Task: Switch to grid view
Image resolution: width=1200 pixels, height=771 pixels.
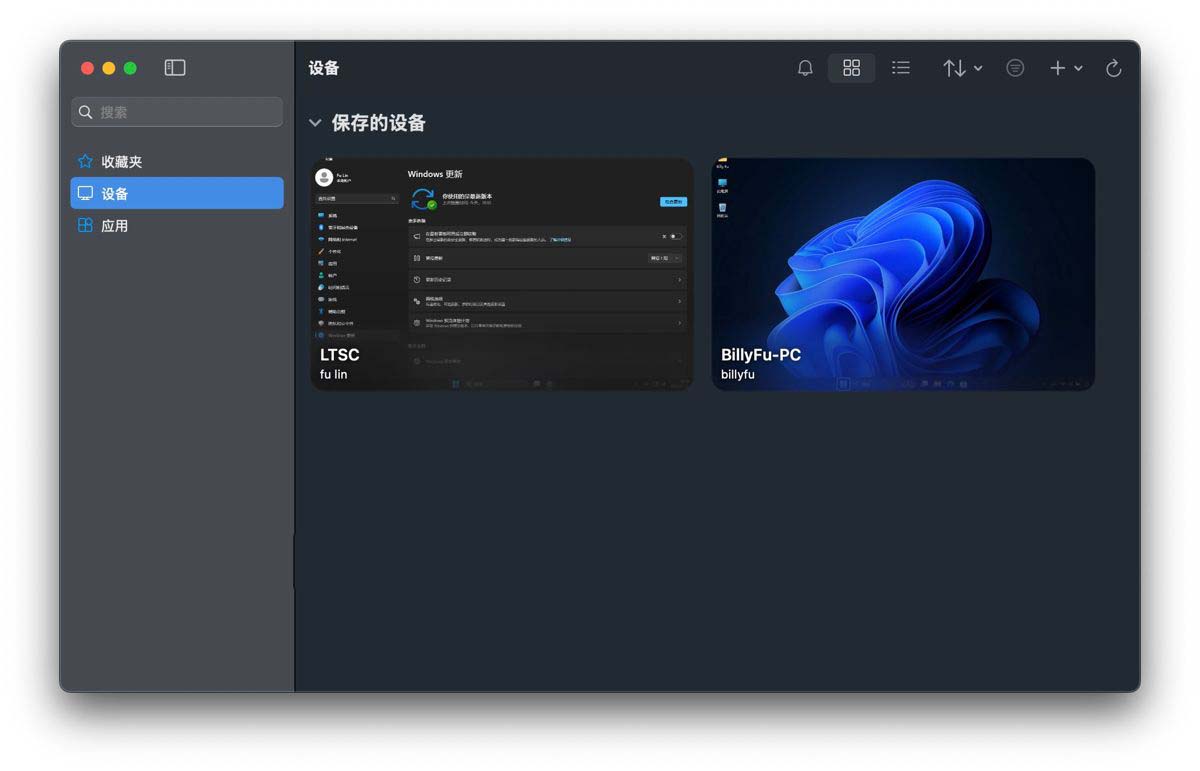Action: click(851, 68)
